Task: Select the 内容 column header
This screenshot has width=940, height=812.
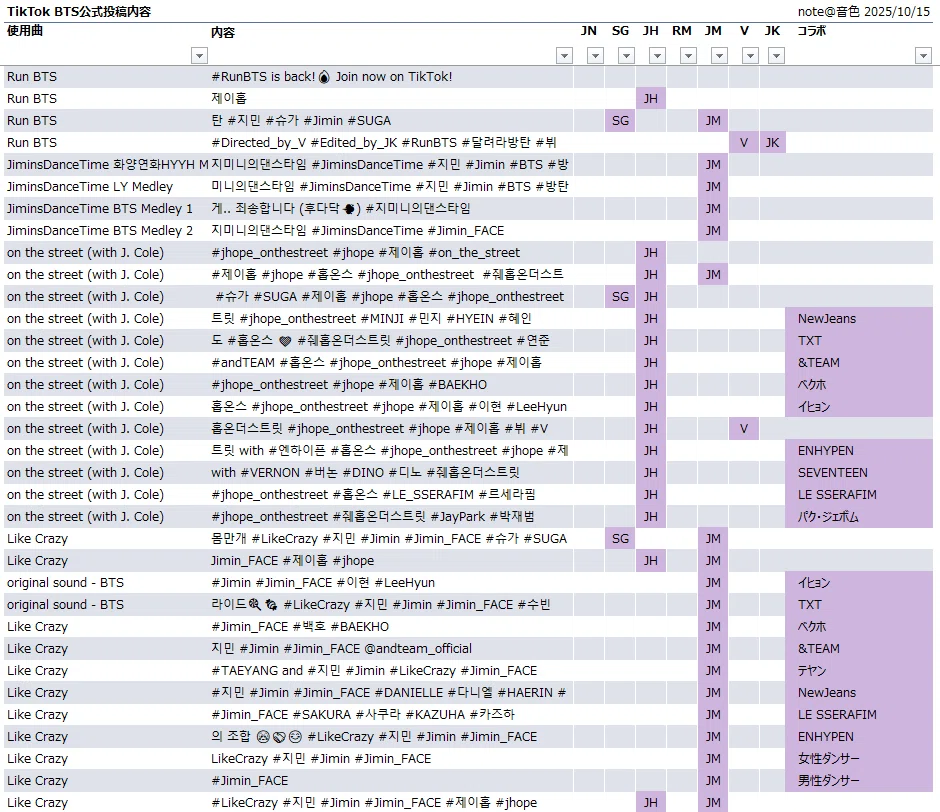Action: 223,32
